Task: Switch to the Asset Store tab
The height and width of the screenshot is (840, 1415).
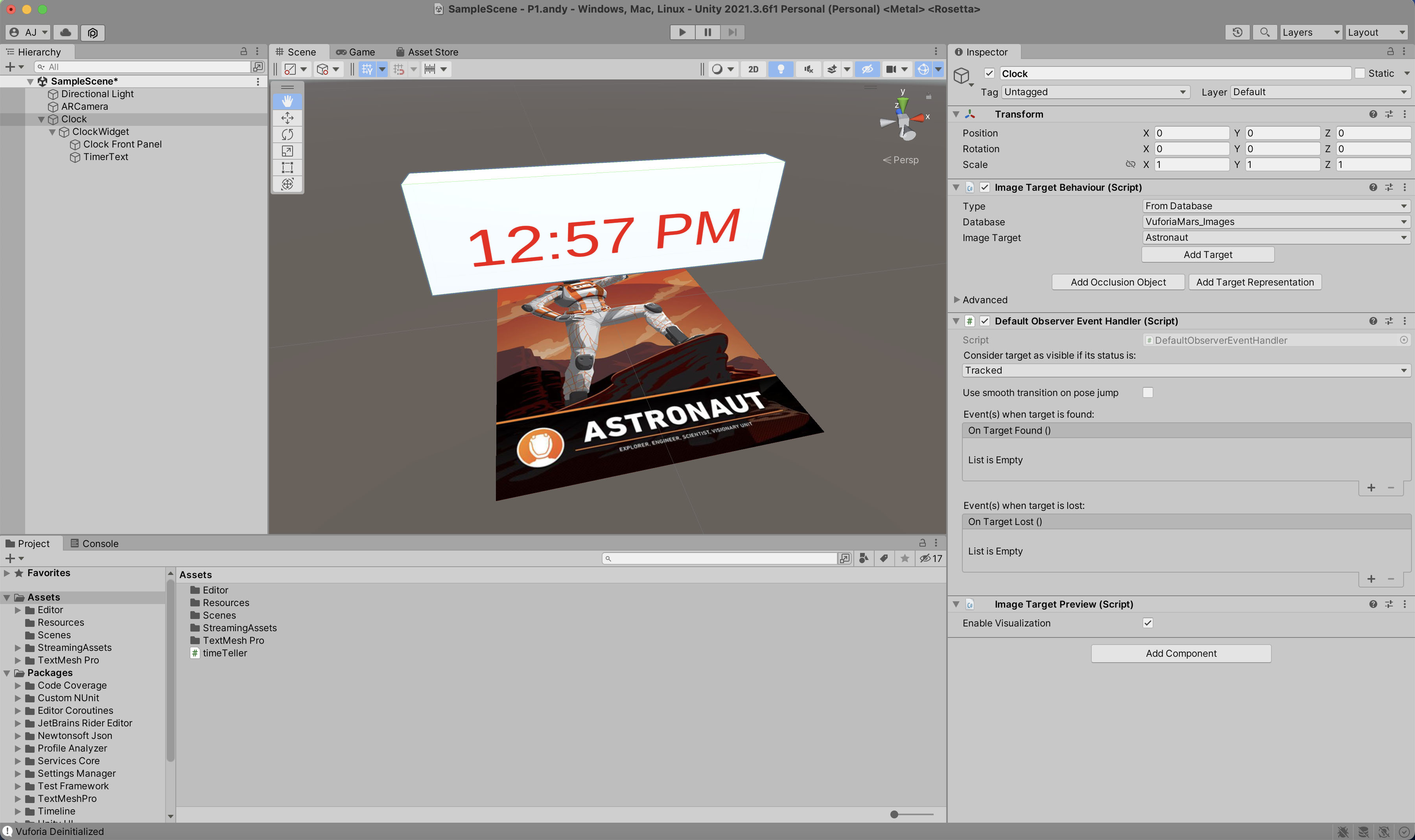Action: 427,52
